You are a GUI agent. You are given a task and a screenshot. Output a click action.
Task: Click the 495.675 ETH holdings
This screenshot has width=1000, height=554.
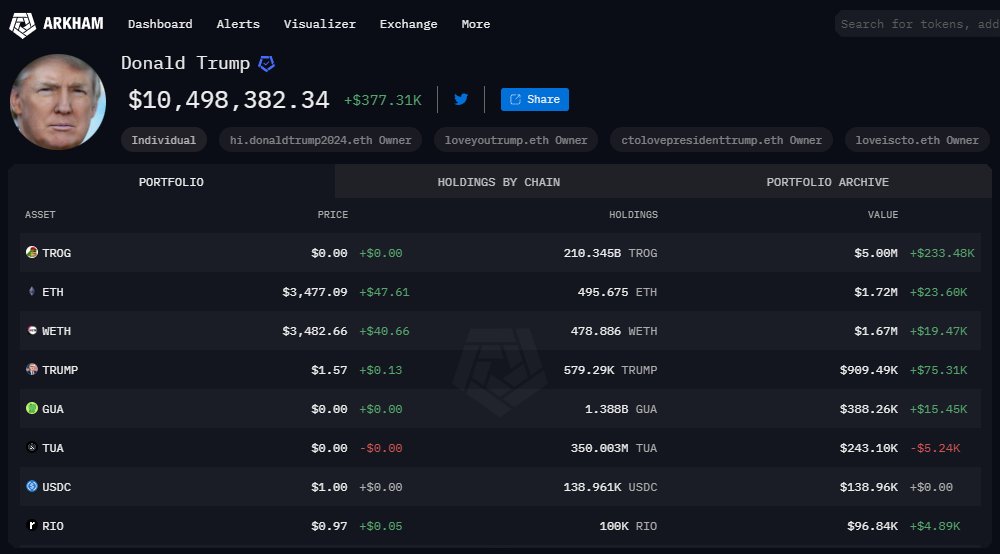pos(617,292)
